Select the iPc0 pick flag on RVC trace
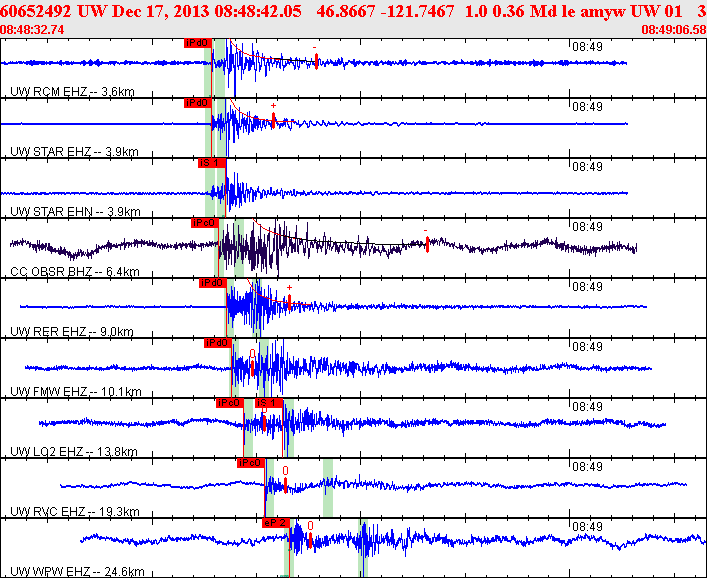Image resolution: width=707 pixels, height=578 pixels. 251,463
